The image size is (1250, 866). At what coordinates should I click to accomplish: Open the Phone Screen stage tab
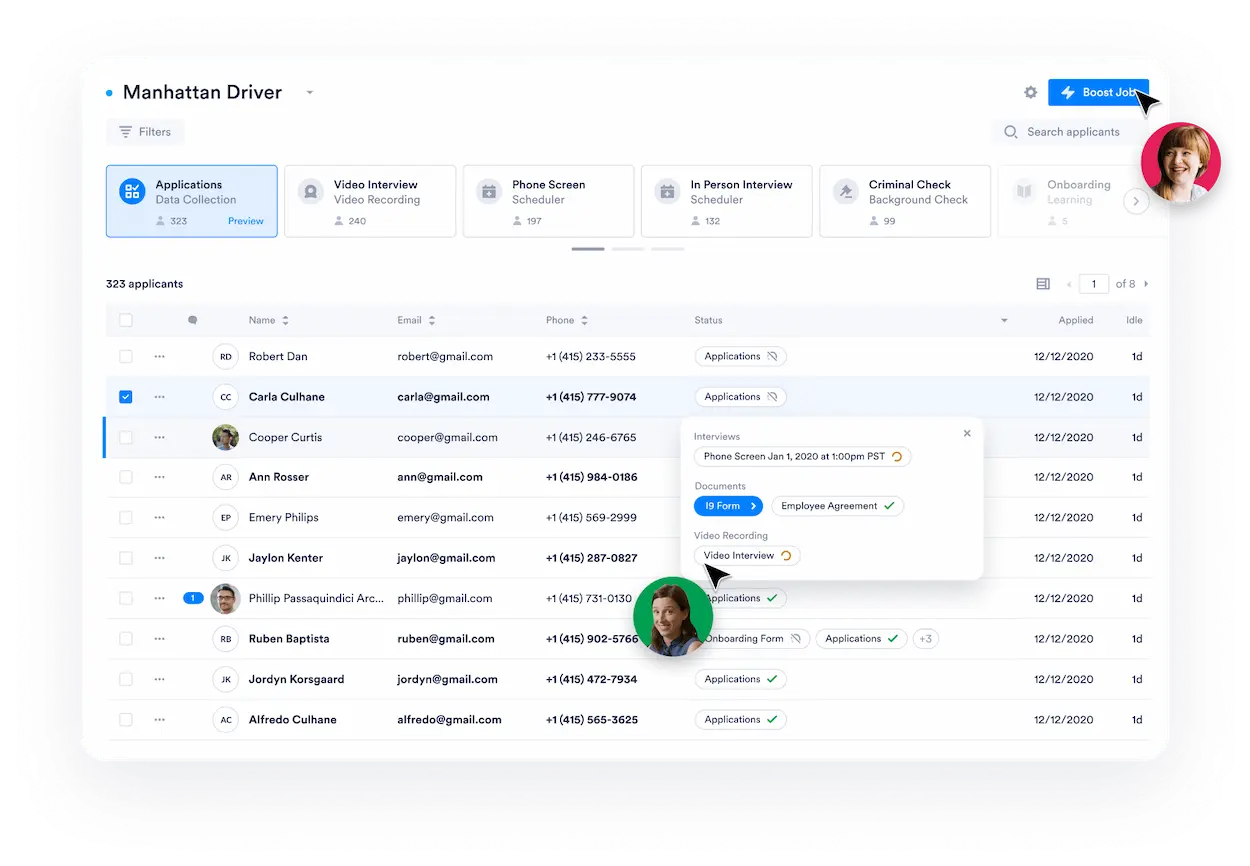(548, 201)
